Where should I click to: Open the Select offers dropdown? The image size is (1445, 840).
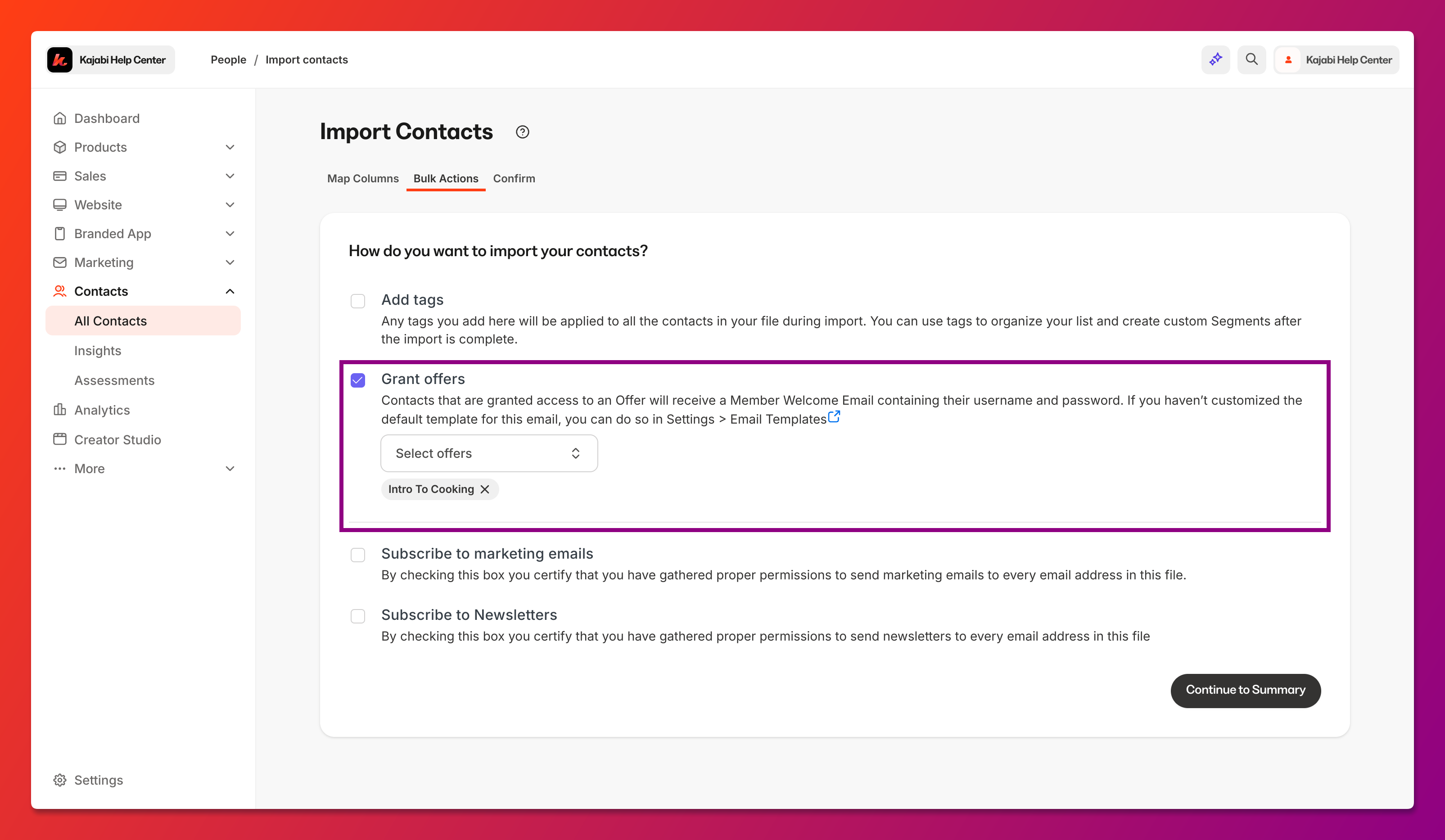point(489,453)
